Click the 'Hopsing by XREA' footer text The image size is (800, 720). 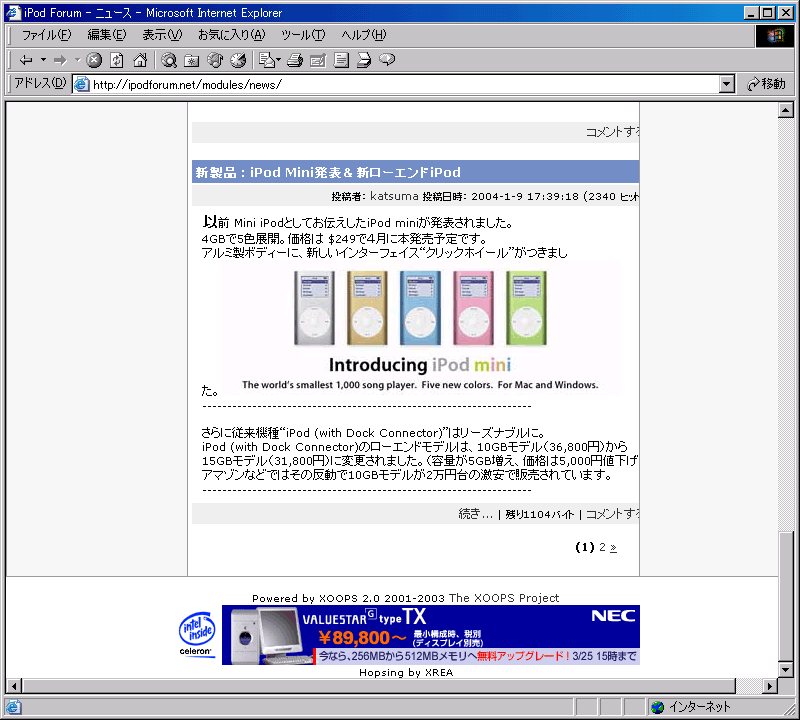[406, 673]
